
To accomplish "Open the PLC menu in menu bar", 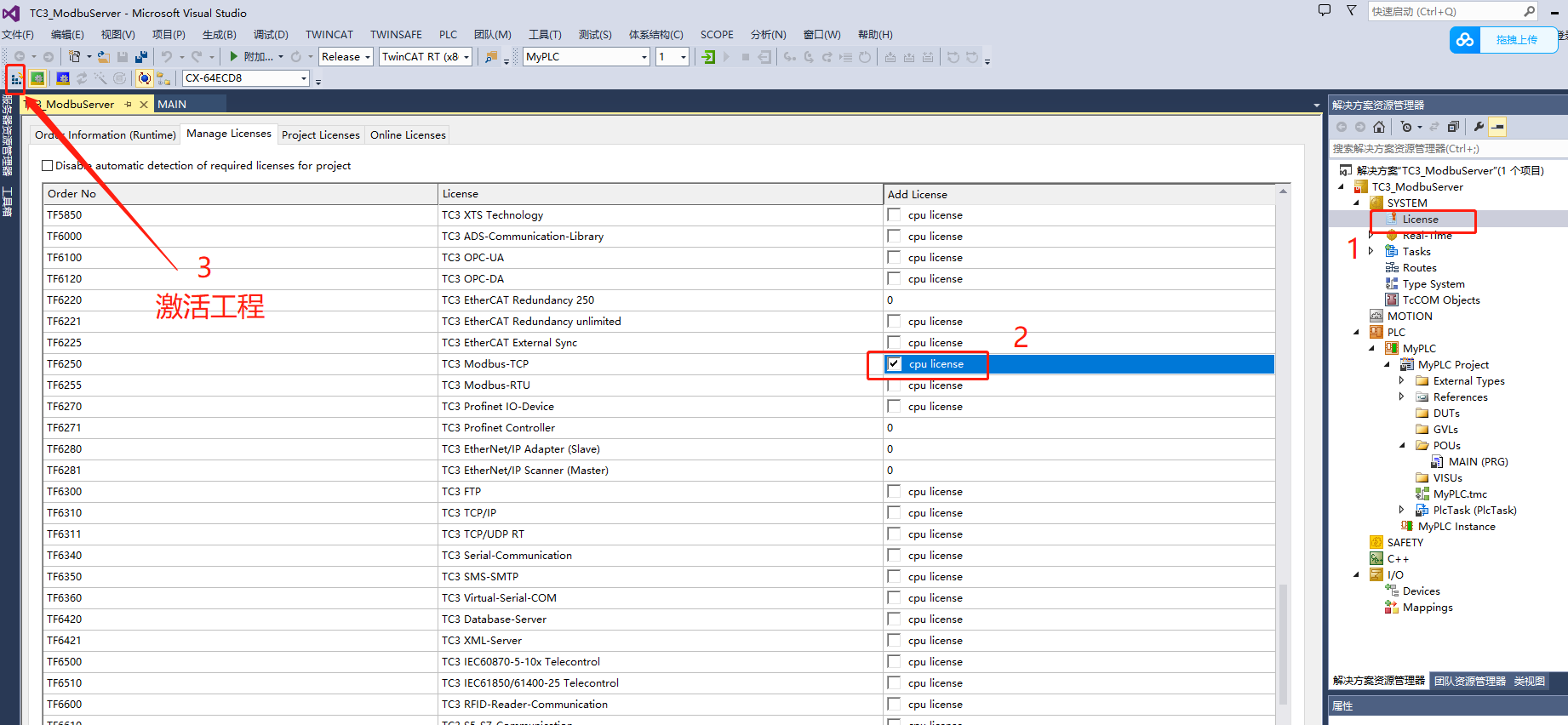I will 449,35.
